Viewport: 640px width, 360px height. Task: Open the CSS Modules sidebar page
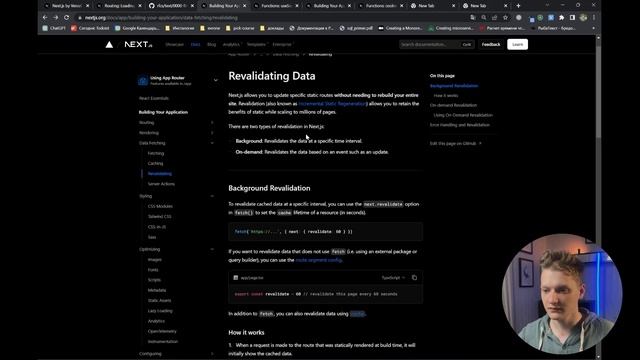pos(160,207)
